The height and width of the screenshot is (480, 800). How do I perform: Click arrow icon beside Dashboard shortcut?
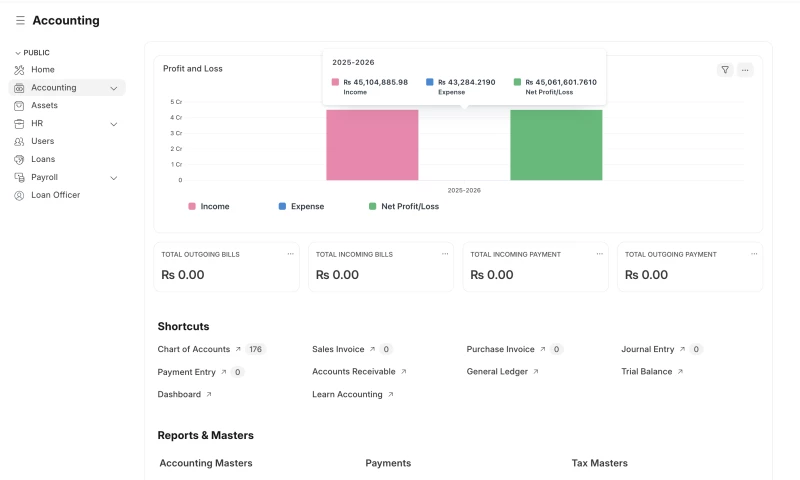[x=209, y=394]
